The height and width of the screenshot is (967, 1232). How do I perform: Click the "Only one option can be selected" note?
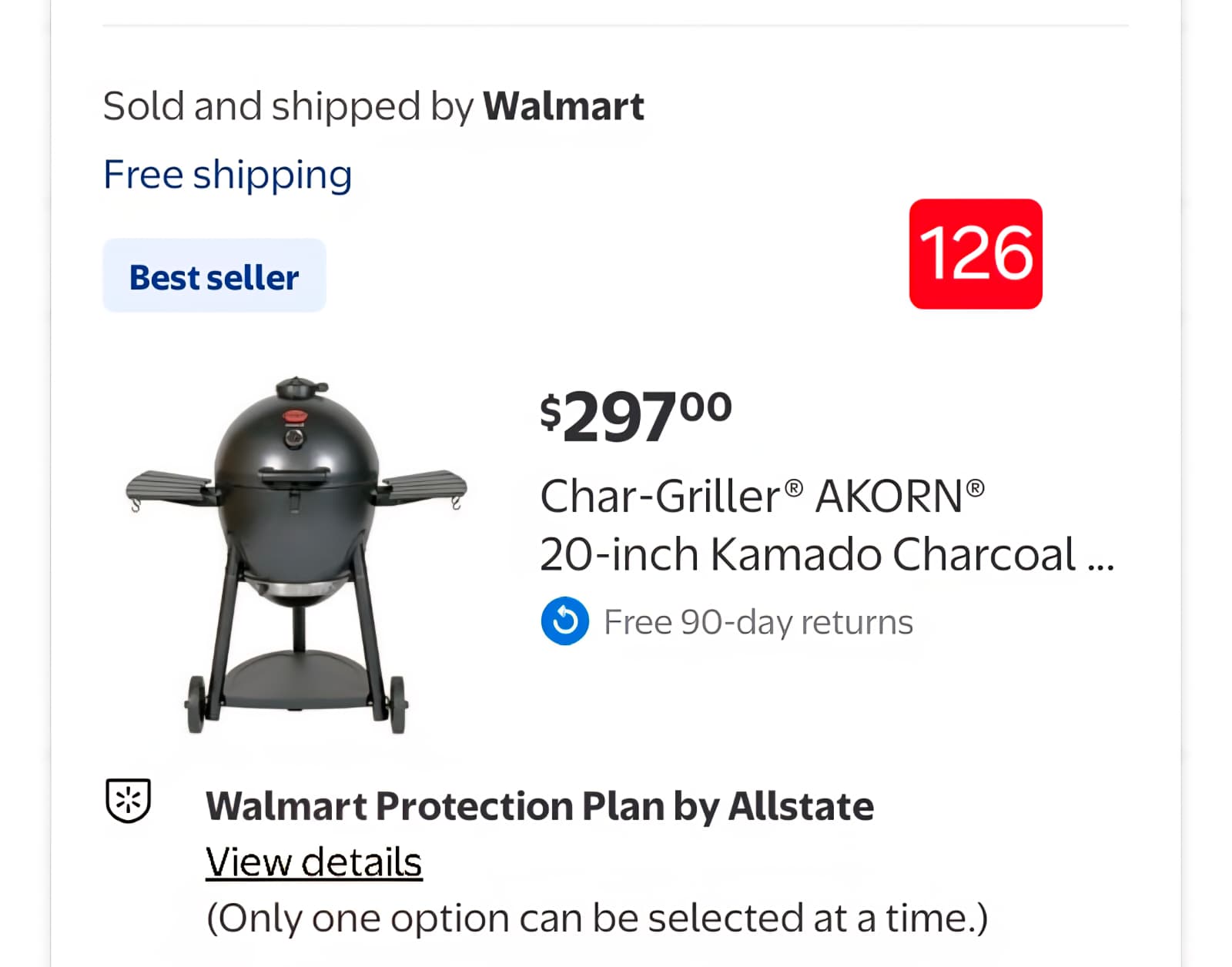(x=597, y=918)
